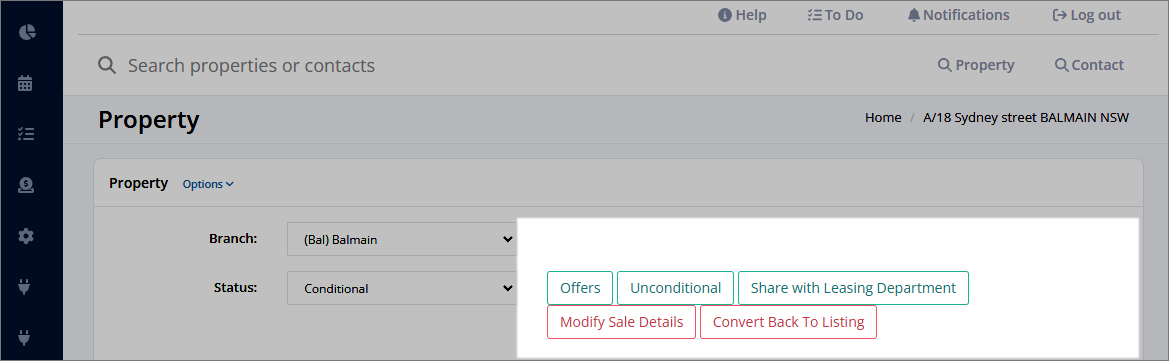Click Convert Back To Listing button
Screen dimensions: 1169x361
click(x=788, y=322)
